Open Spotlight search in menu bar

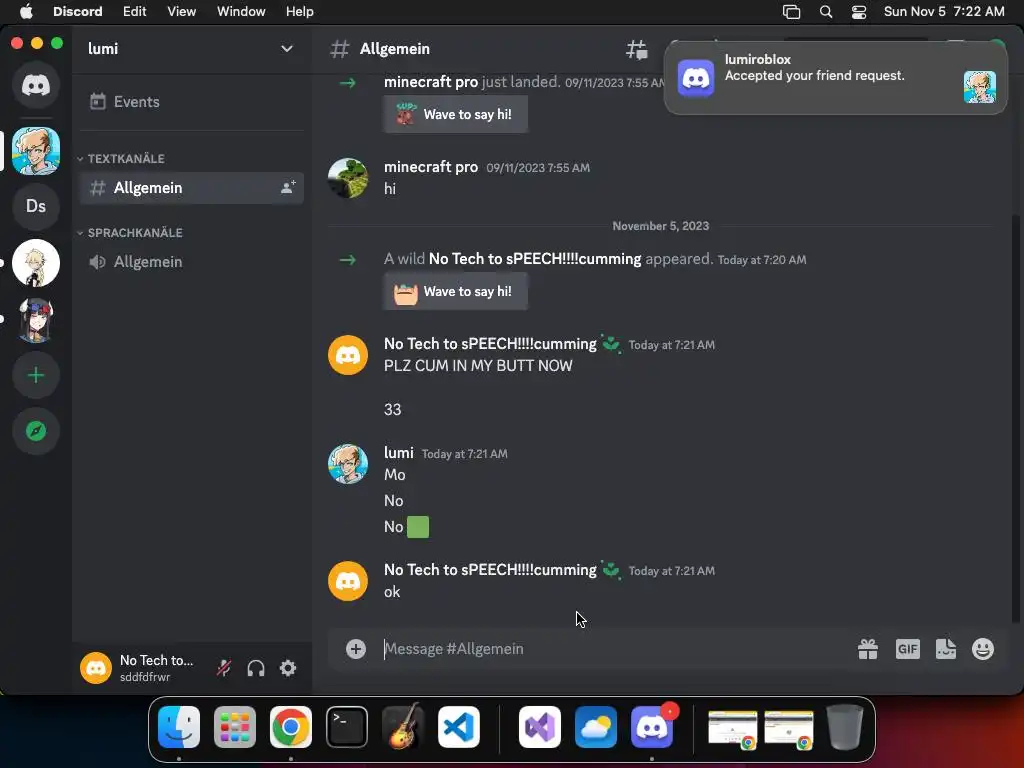(826, 11)
